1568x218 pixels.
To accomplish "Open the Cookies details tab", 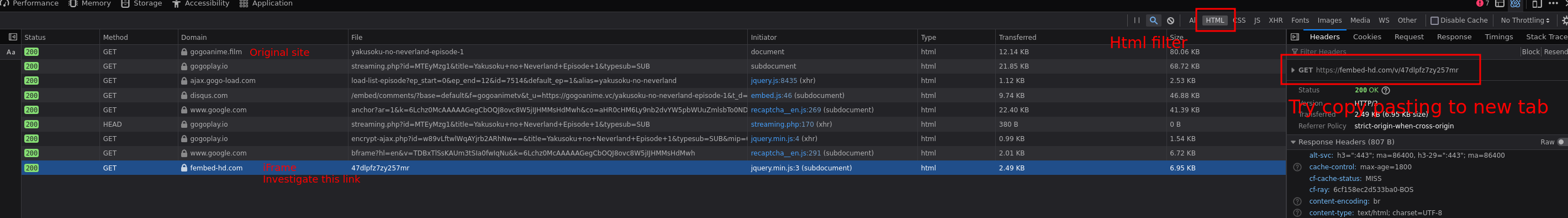I will click(1367, 37).
